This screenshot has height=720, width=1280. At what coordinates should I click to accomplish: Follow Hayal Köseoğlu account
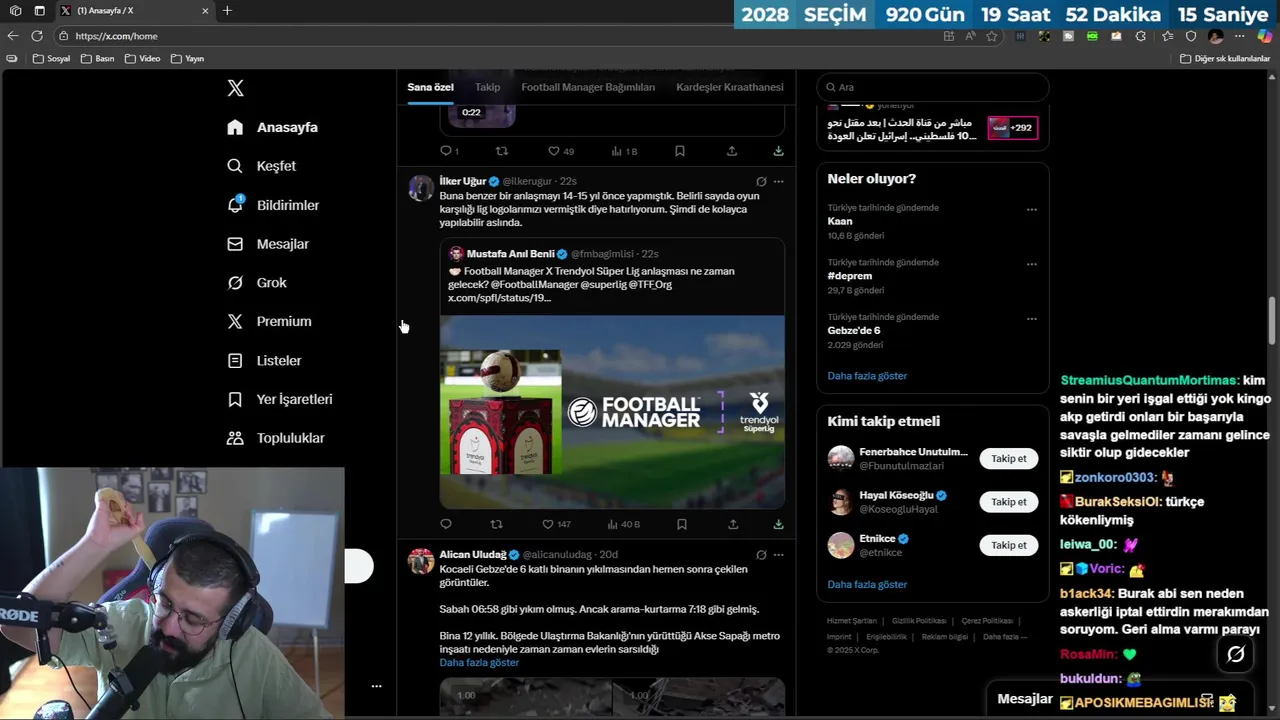coord(1008,502)
